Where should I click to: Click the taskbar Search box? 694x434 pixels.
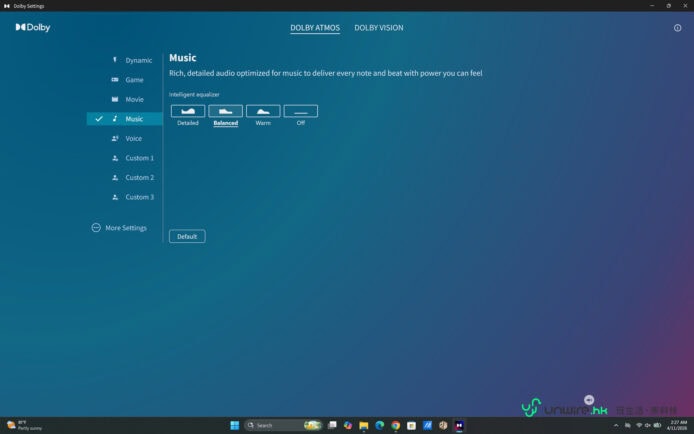click(283, 425)
